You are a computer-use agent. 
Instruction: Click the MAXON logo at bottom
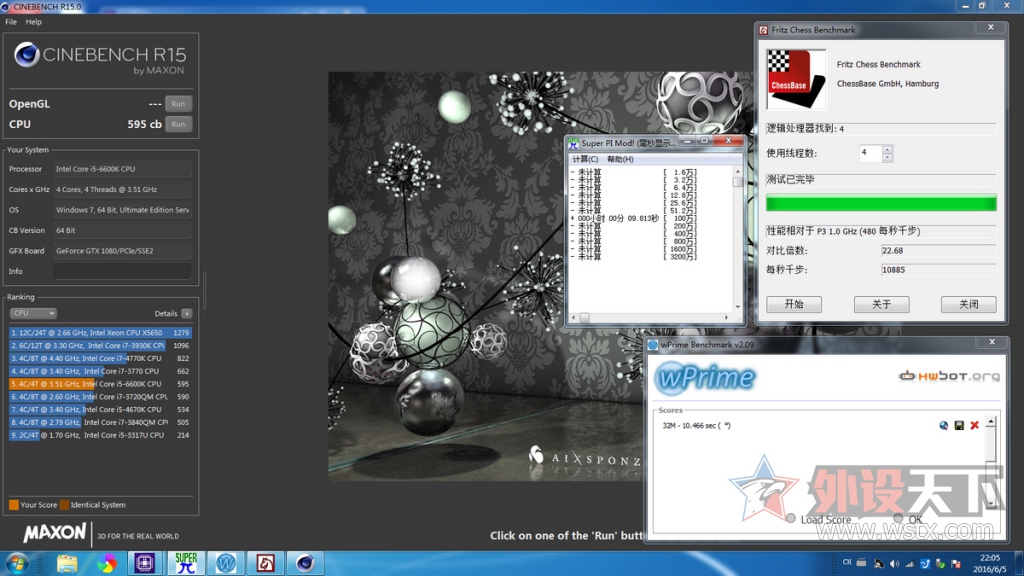point(55,533)
